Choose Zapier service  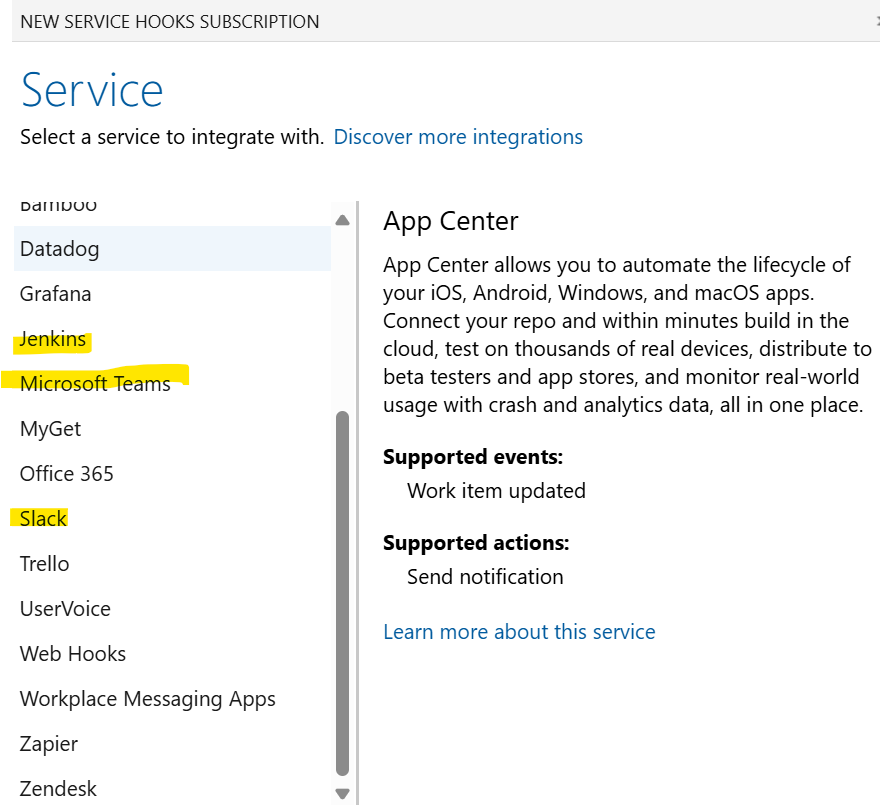coord(172,744)
